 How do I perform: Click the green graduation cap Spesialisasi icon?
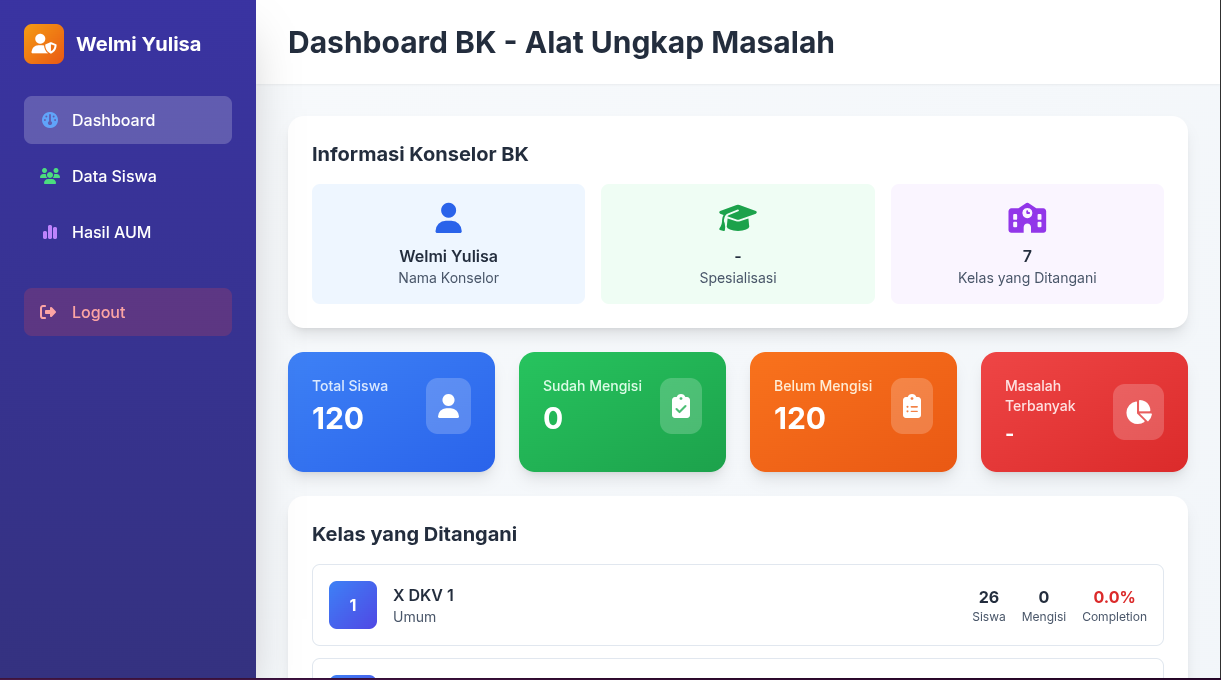[737, 218]
